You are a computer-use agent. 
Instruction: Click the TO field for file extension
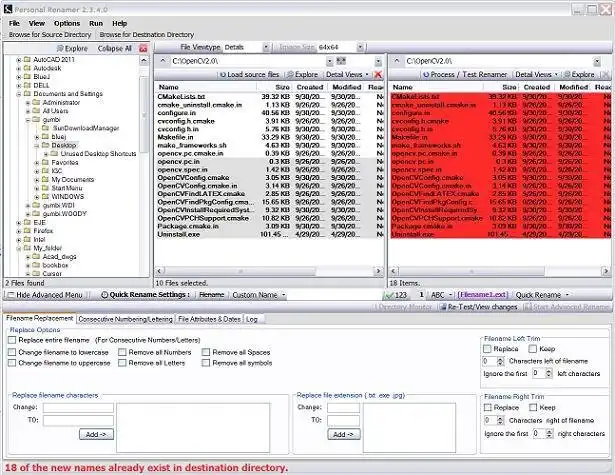(343, 420)
